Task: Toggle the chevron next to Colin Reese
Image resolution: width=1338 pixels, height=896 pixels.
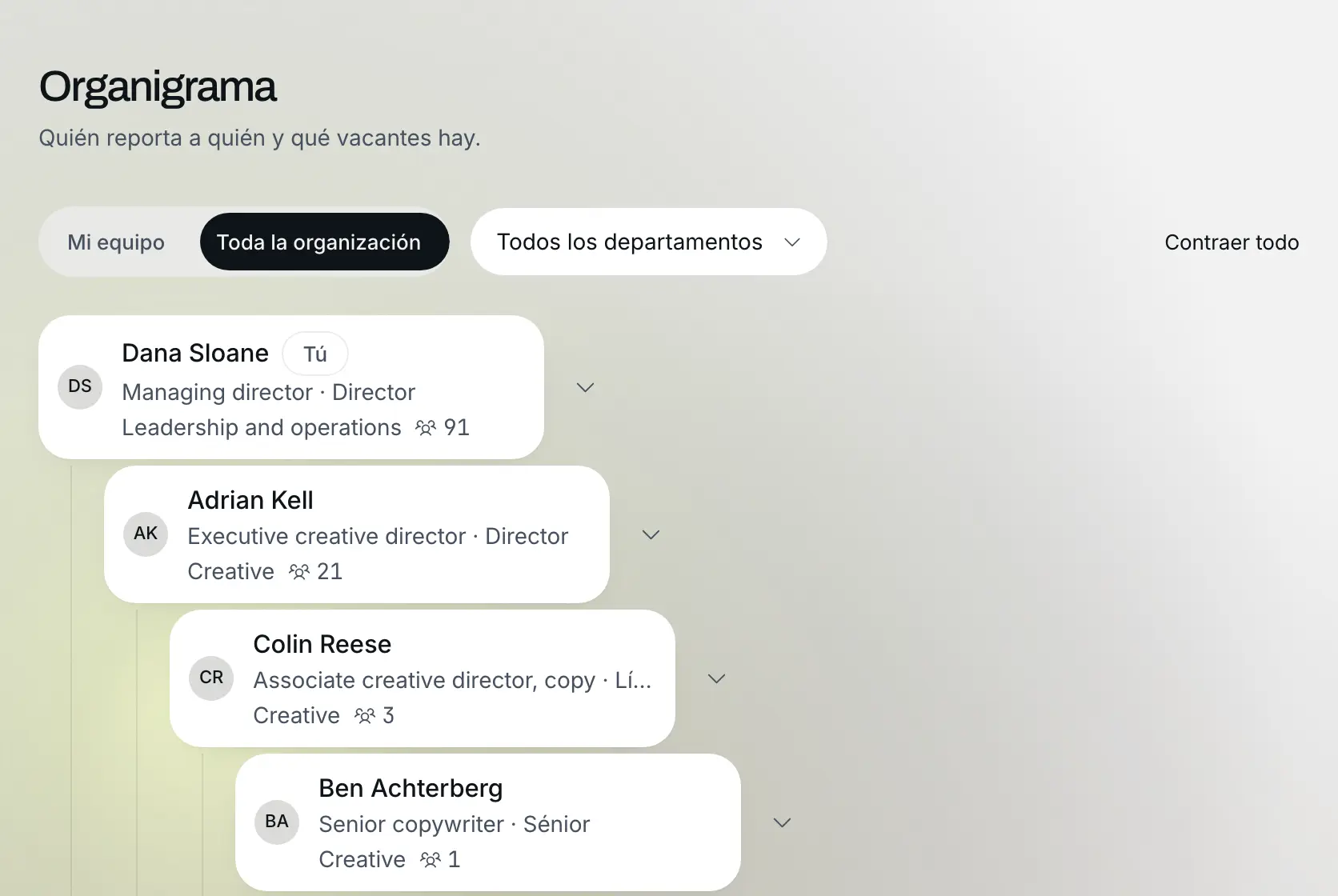Action: [717, 678]
